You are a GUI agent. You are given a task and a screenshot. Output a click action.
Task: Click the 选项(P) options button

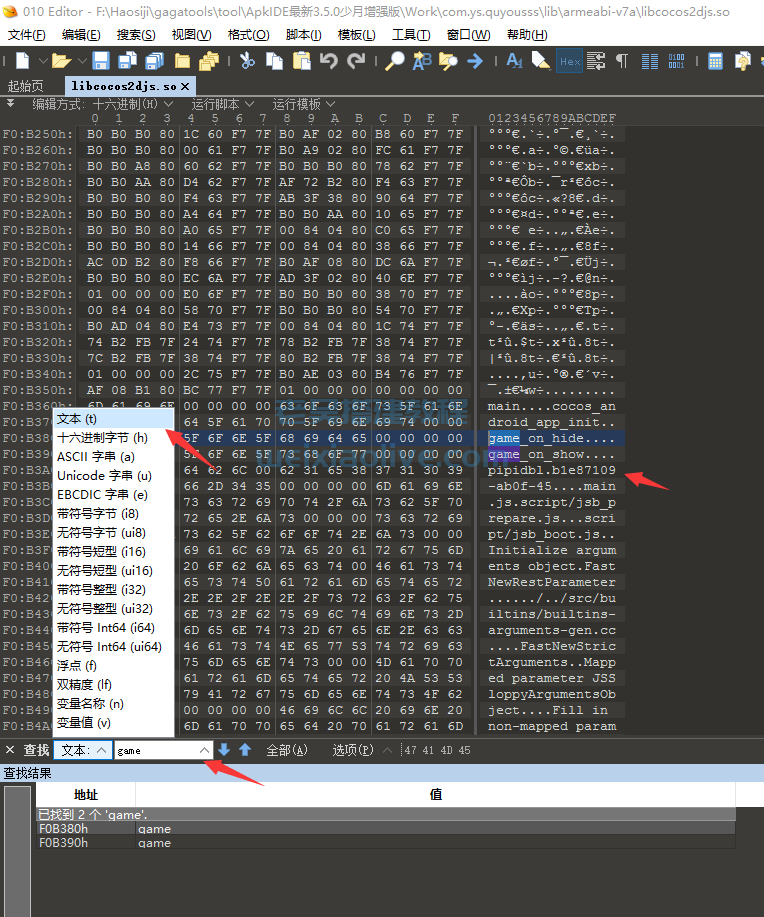point(353,750)
